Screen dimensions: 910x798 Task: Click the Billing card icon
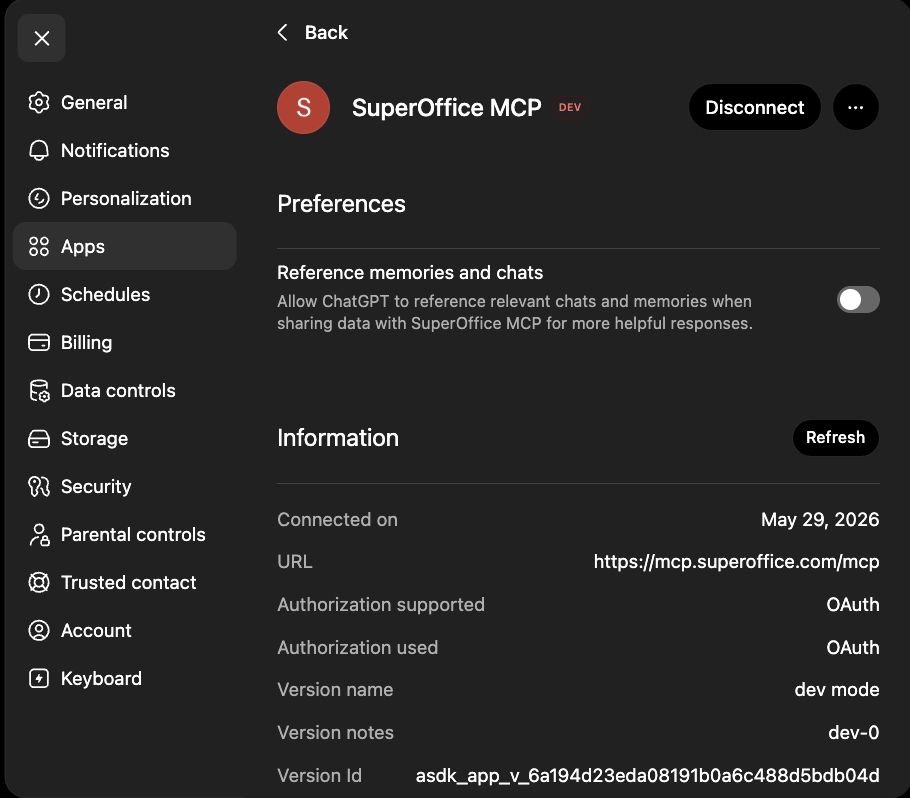(39, 342)
